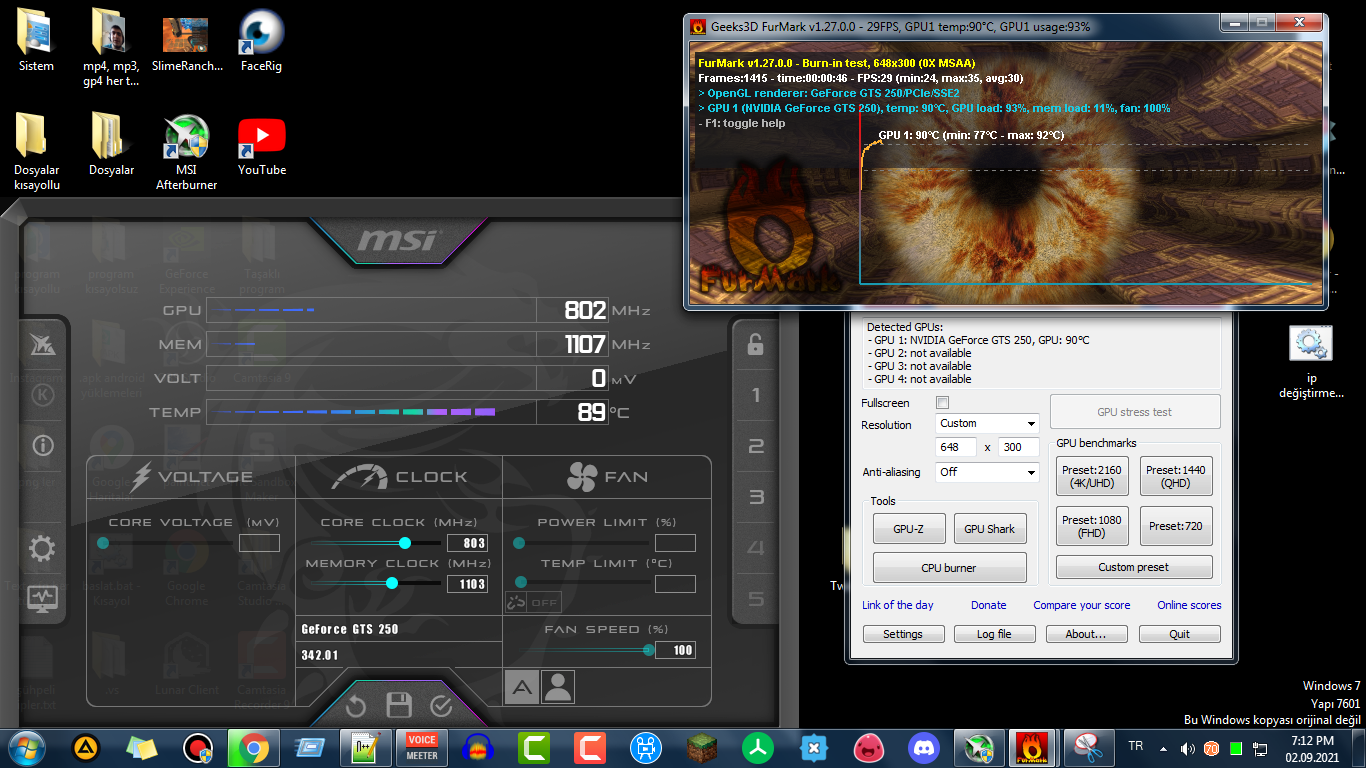
Task: Run the Preset:2160 (4K/UHD) benchmark
Action: coord(1092,476)
